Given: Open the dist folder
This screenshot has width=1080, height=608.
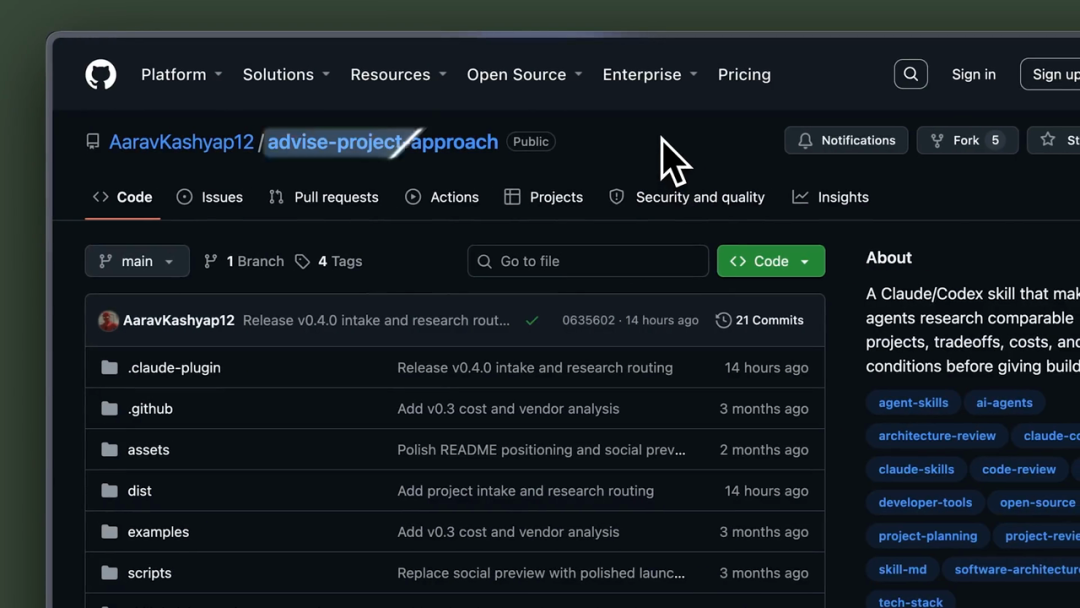Looking at the screenshot, I should tap(139, 491).
